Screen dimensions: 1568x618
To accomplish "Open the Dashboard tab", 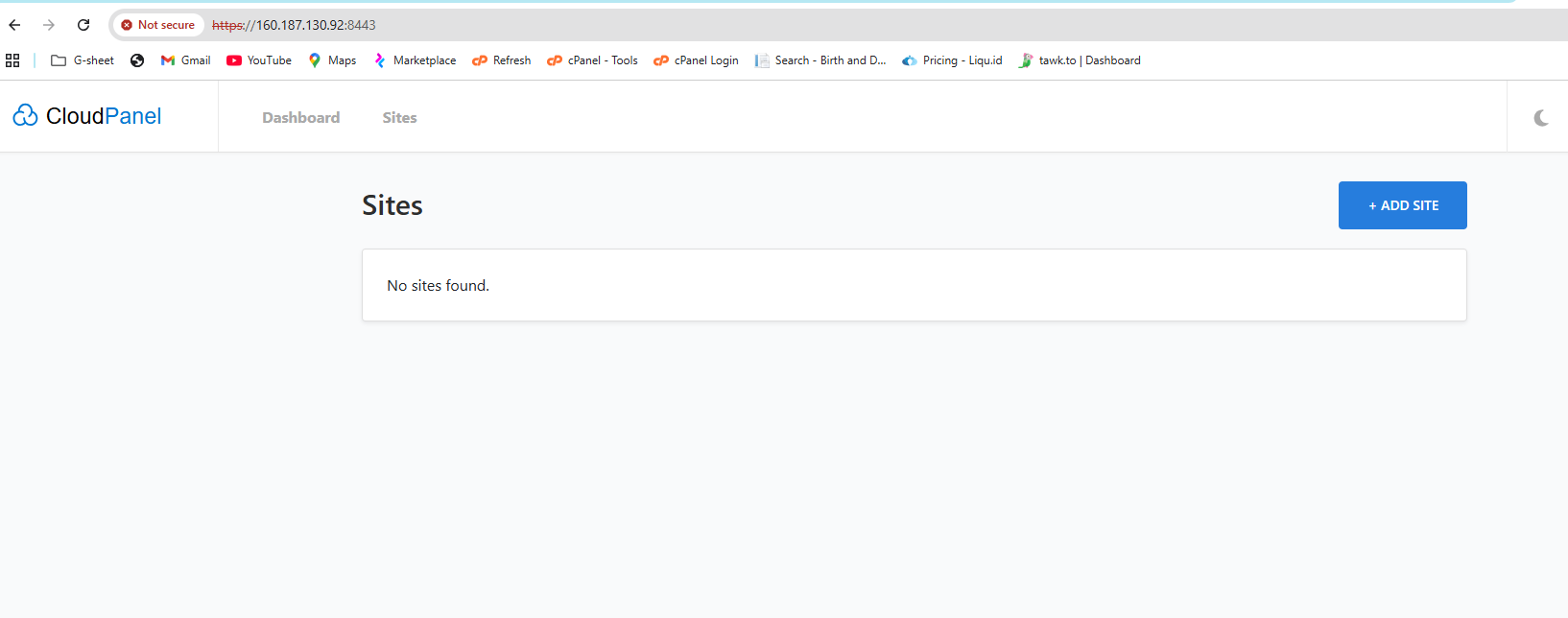I will 300,118.
